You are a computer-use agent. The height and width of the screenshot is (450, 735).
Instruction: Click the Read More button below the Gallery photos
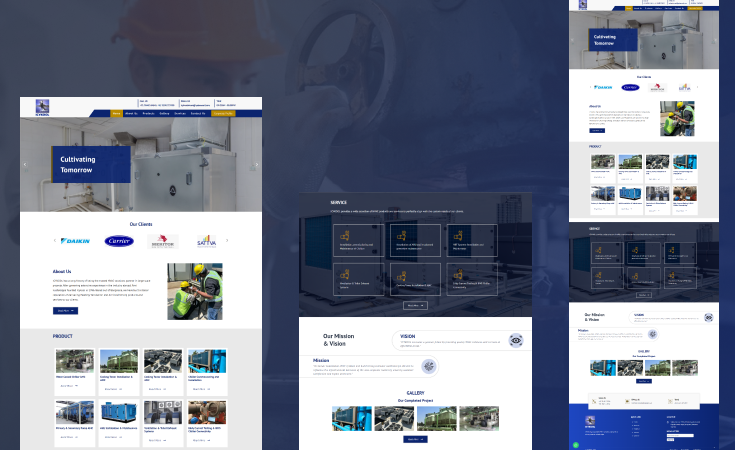point(415,439)
